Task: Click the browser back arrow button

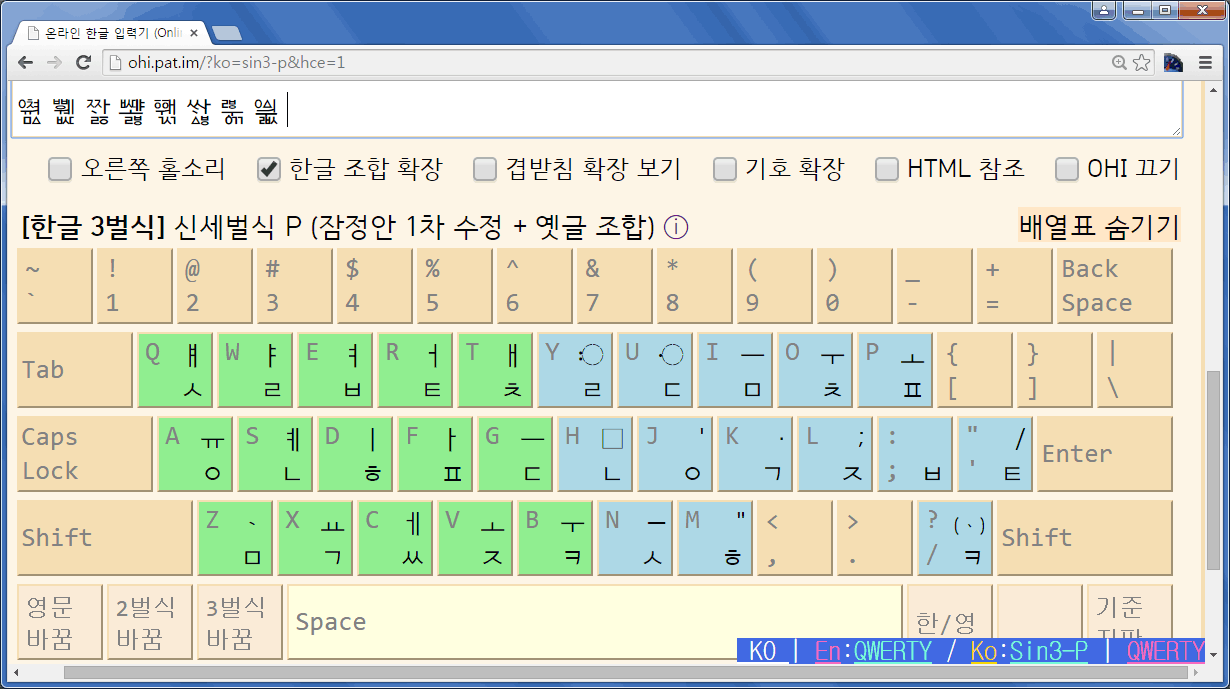Action: (26, 63)
